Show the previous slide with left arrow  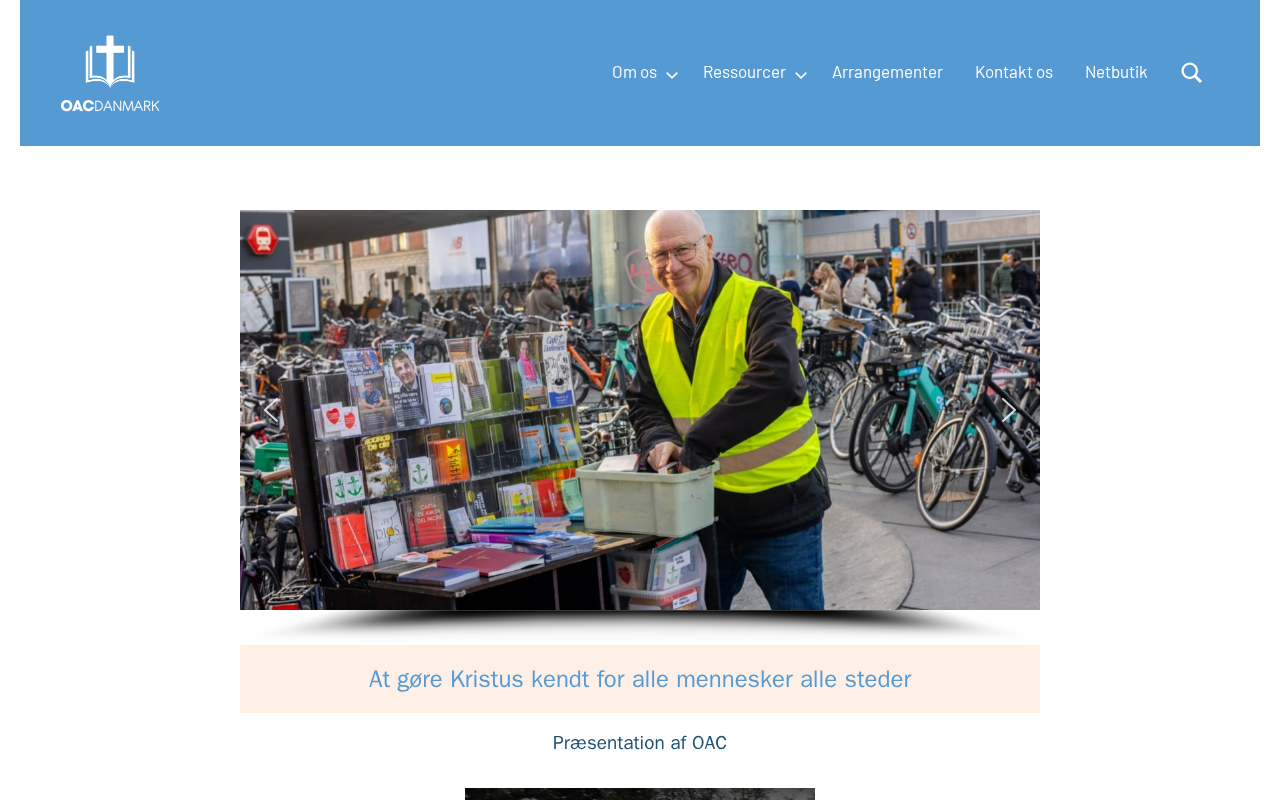click(270, 410)
